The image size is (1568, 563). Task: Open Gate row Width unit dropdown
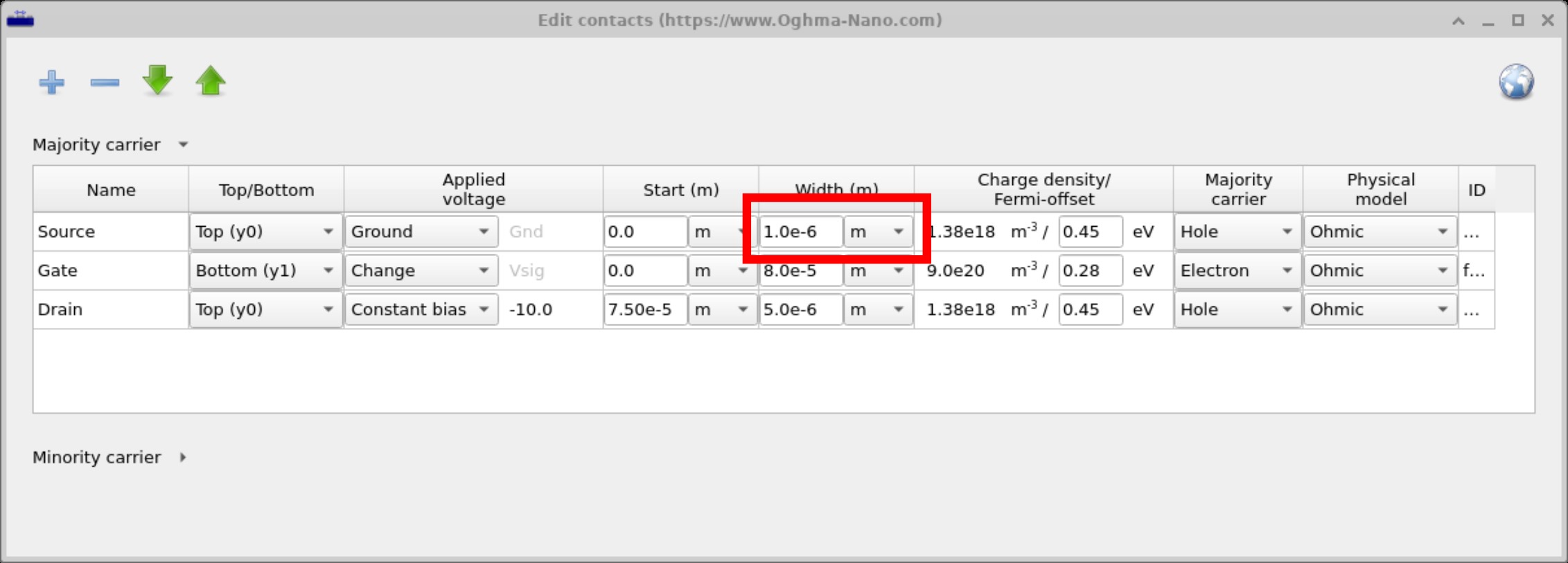pyautogui.click(x=878, y=270)
